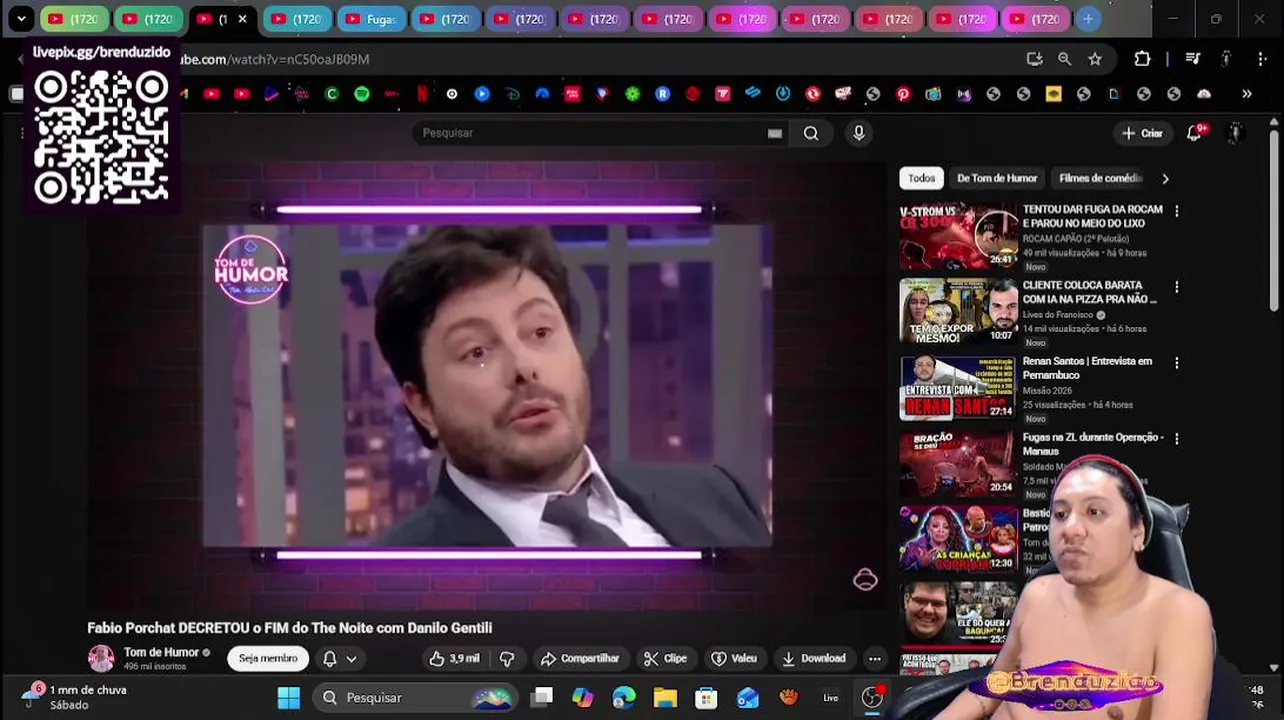Open the media control icon in browser toolbar
The height and width of the screenshot is (720, 1284).
point(1193,59)
